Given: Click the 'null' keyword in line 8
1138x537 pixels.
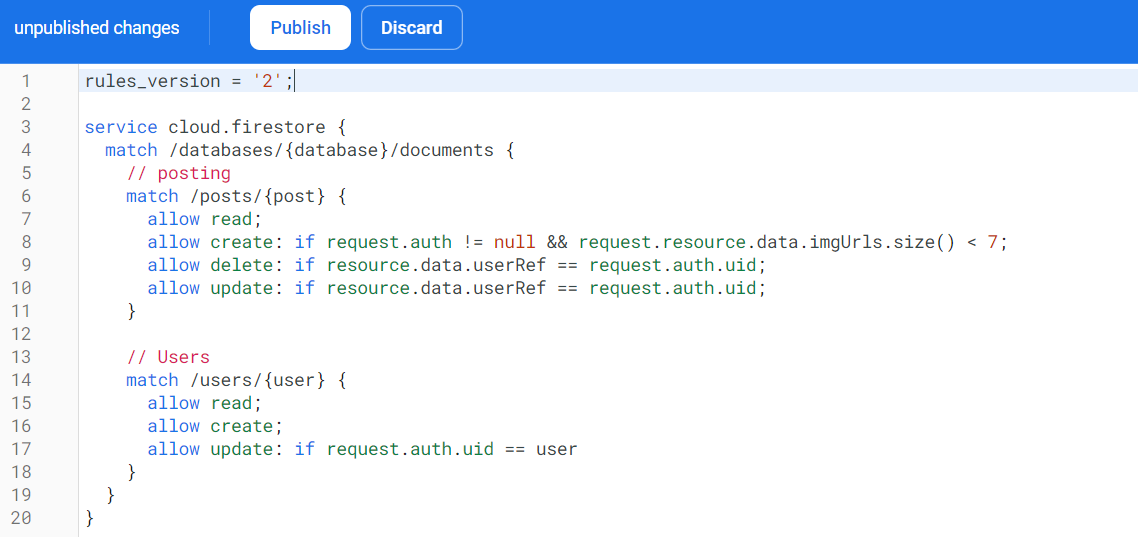Looking at the screenshot, I should click(515, 242).
